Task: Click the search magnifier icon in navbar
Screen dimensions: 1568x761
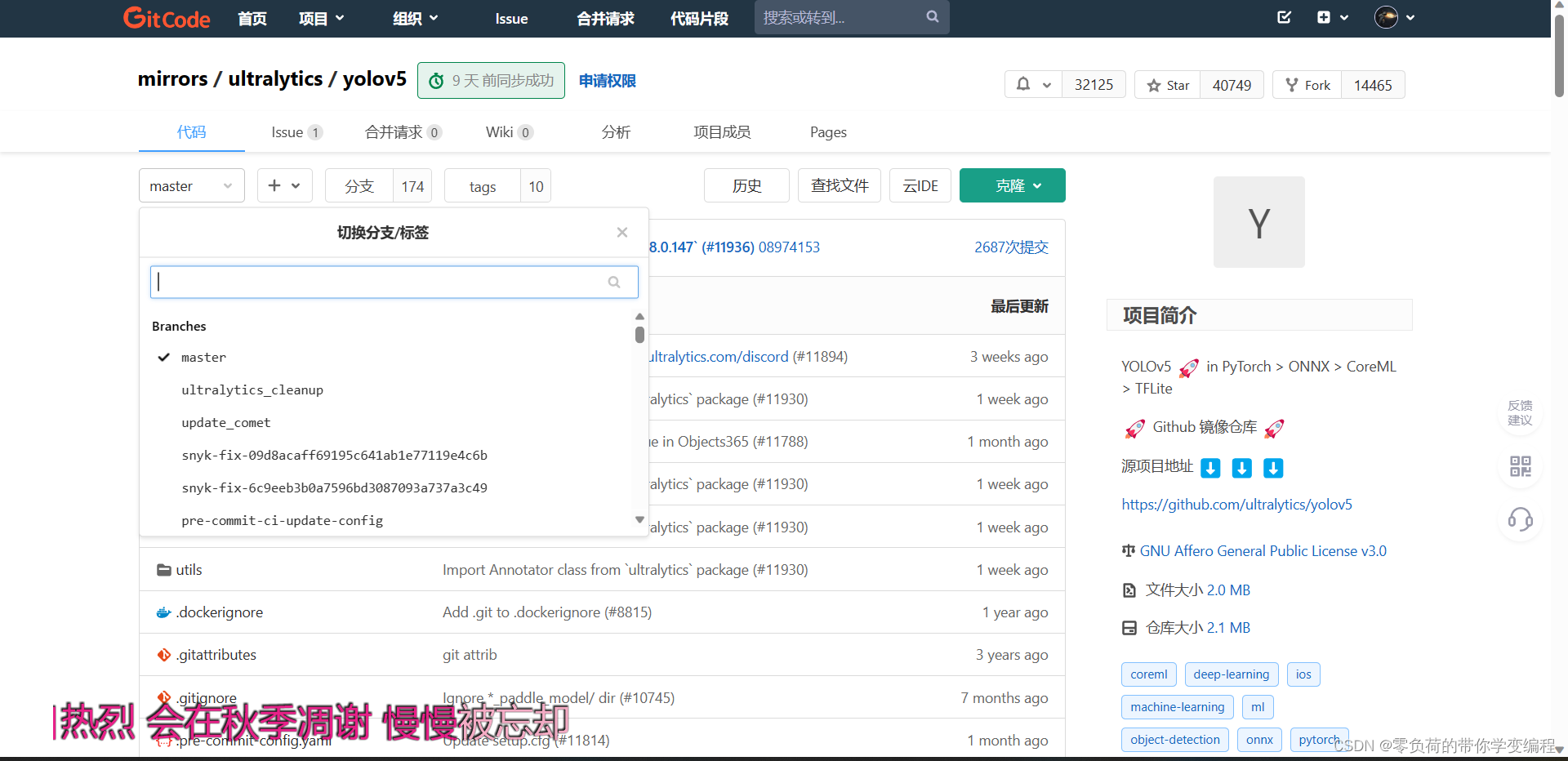Action: click(x=933, y=16)
